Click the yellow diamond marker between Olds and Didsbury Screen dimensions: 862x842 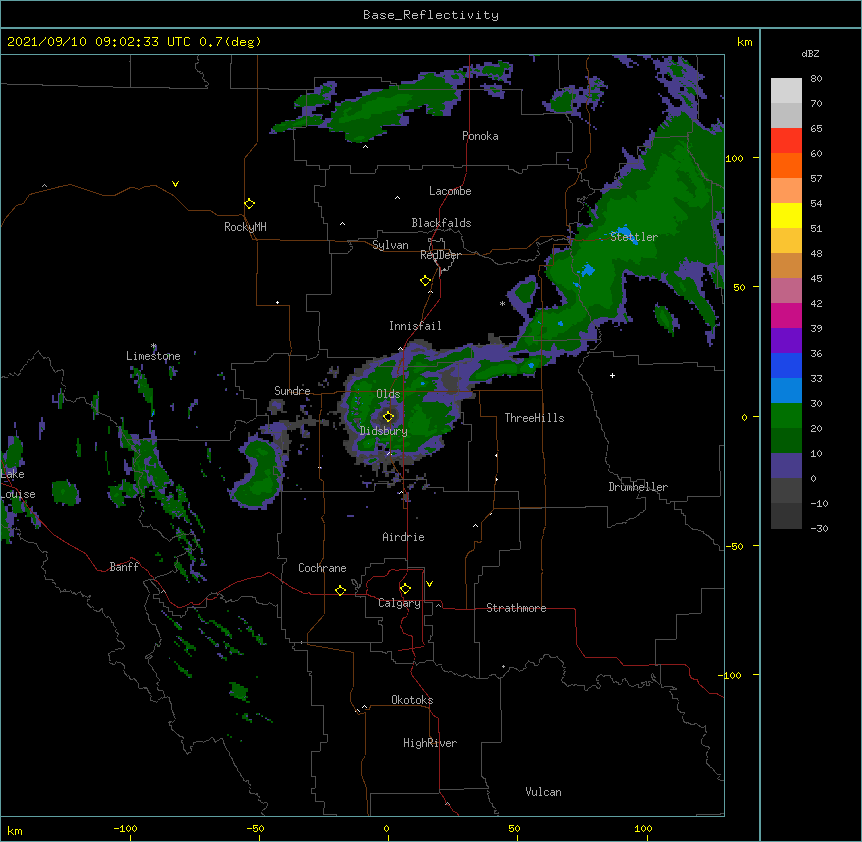pyautogui.click(x=389, y=416)
